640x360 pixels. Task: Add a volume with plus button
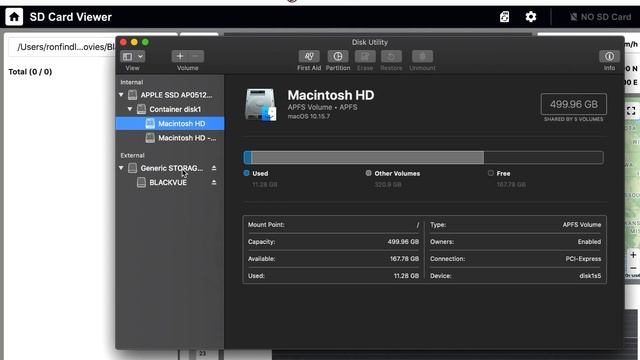[180, 56]
